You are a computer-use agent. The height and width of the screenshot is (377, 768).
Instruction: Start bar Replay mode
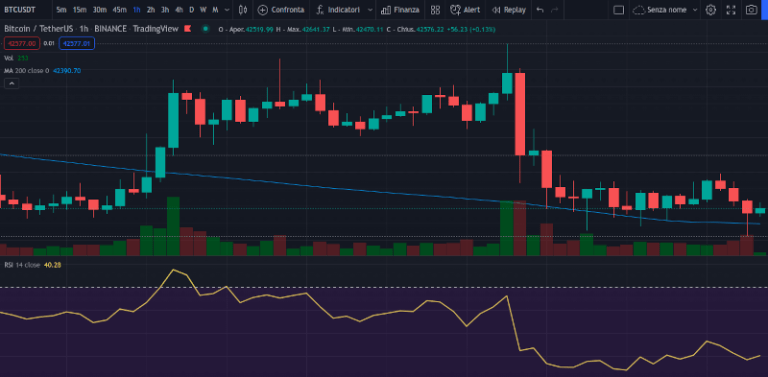pos(509,10)
